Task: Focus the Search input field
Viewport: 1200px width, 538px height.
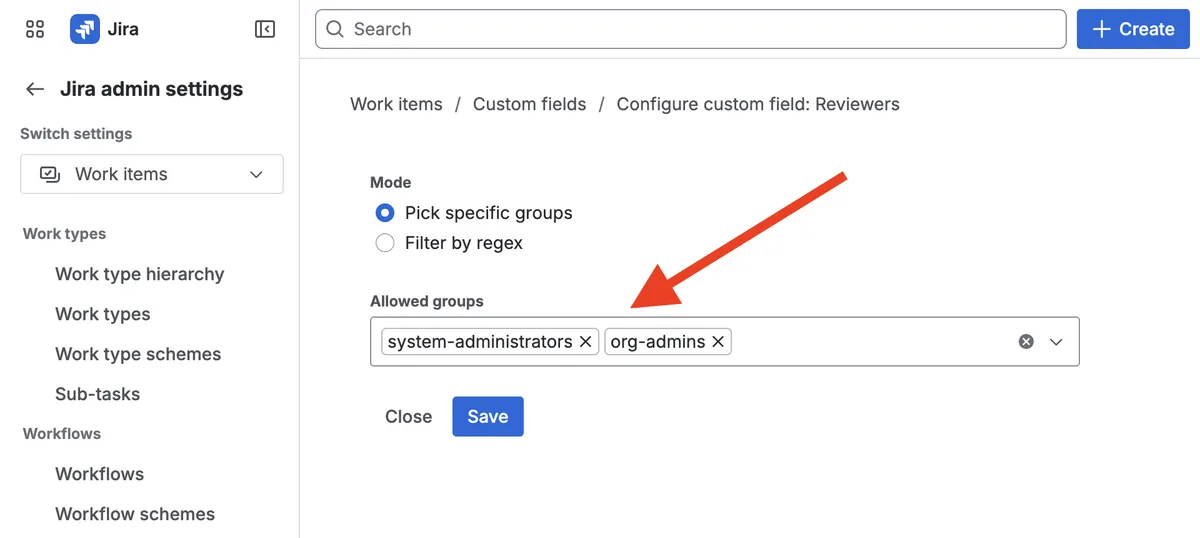Action: click(x=690, y=29)
